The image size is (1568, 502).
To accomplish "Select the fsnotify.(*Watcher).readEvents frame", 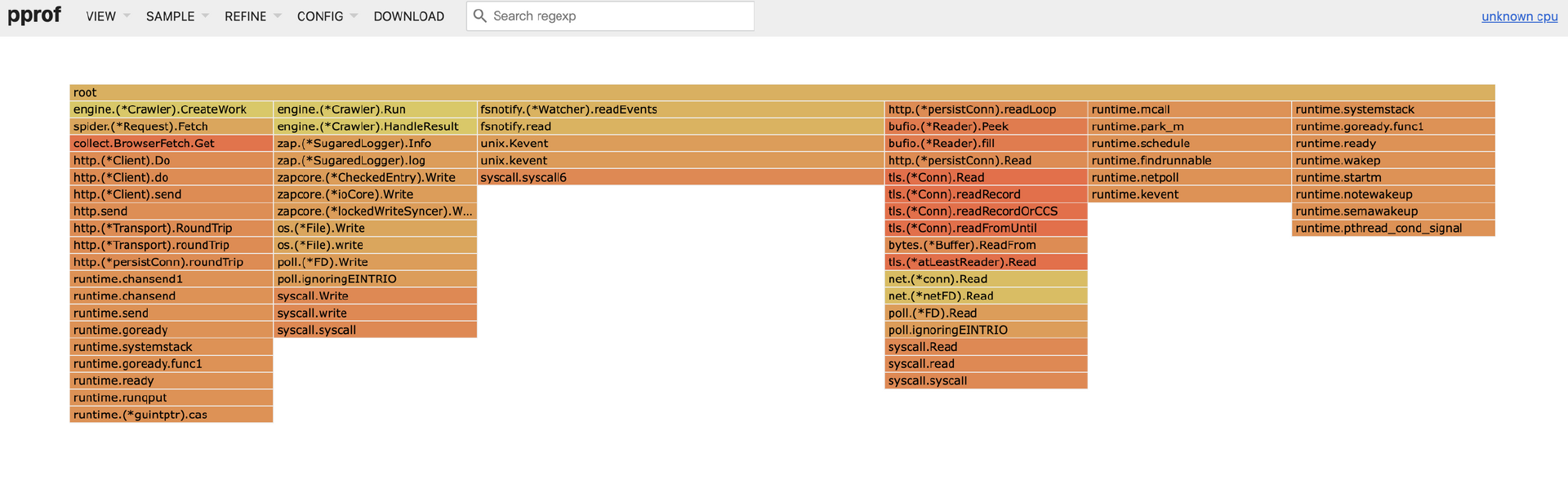I will coord(680,109).
